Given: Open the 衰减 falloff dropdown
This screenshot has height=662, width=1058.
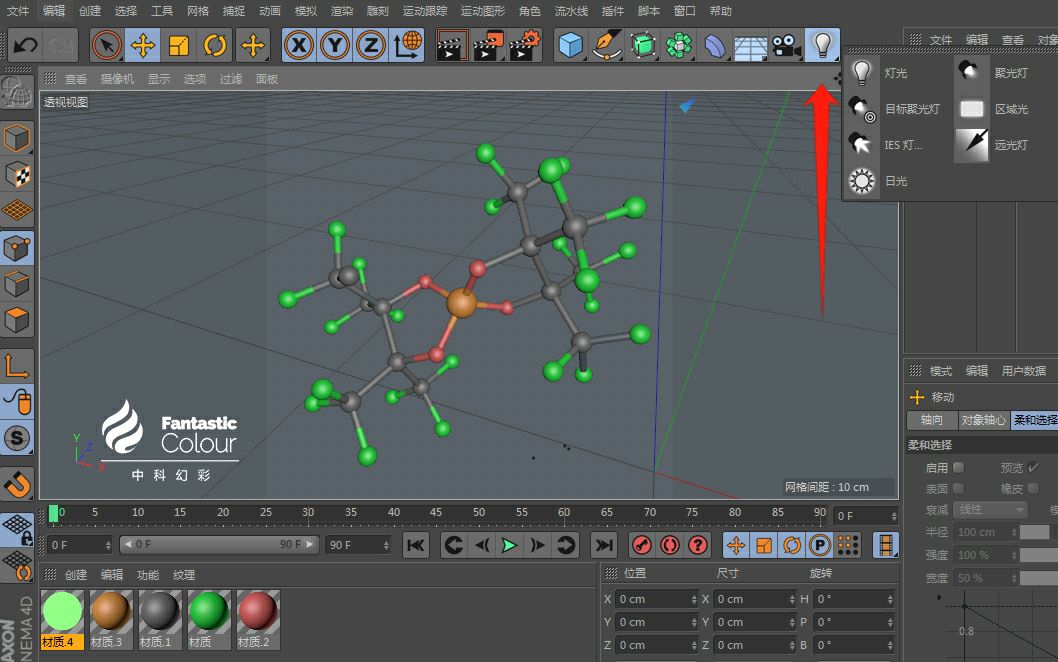Looking at the screenshot, I should [990, 510].
